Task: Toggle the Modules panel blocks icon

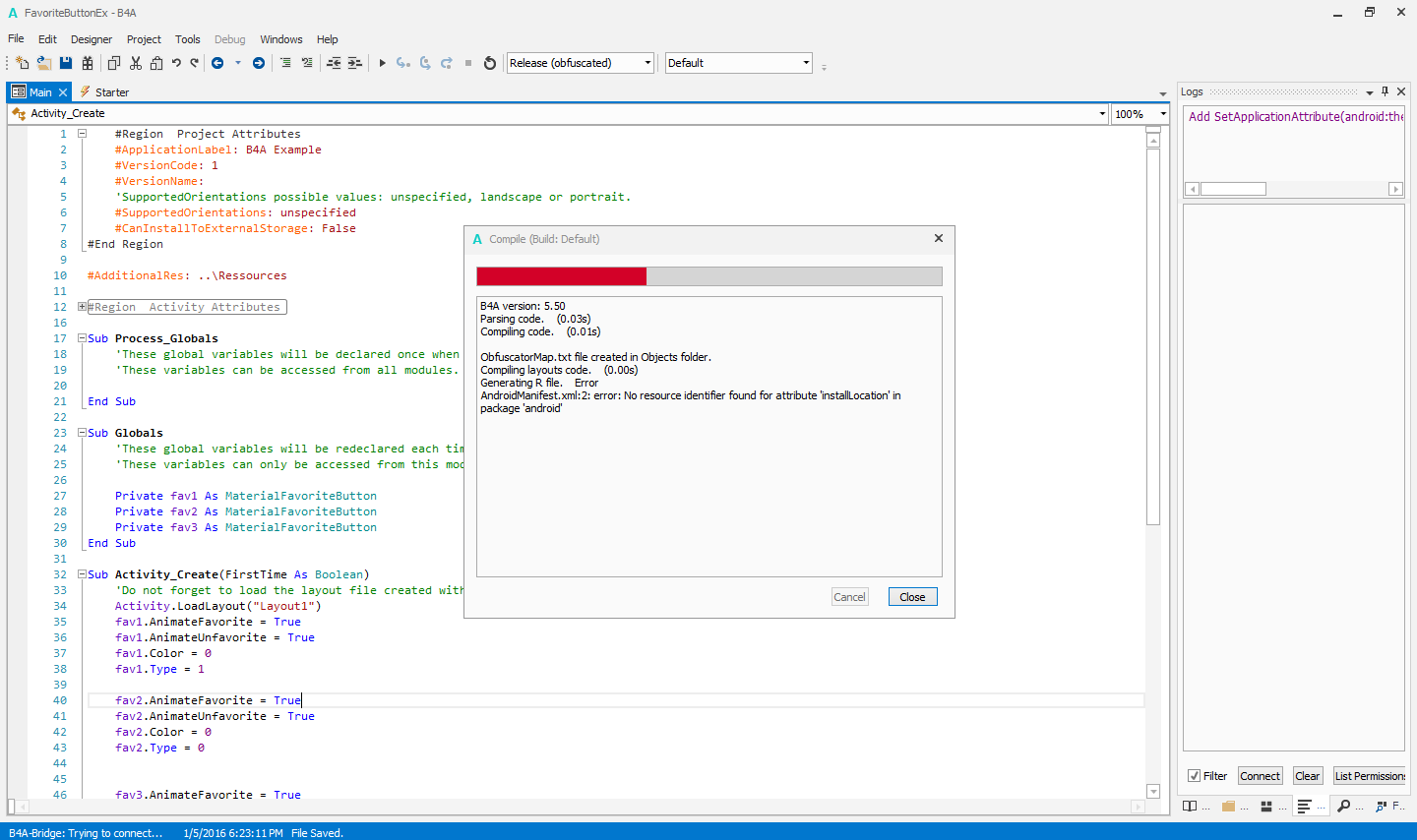Action: point(1266,806)
